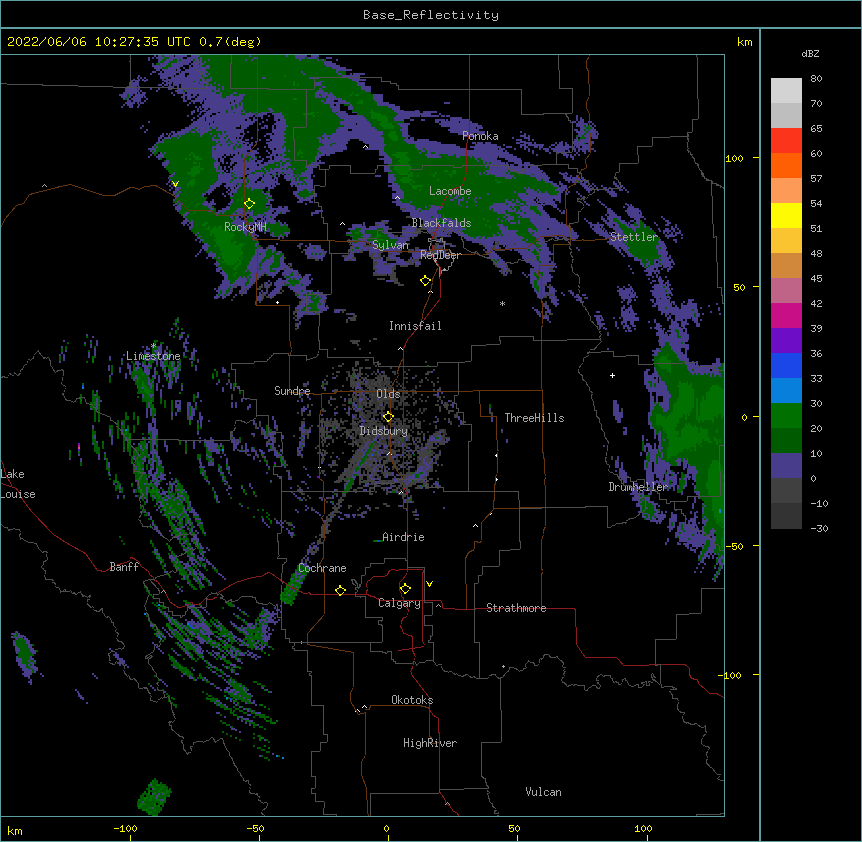Click the Lacombe city label
The width and height of the screenshot is (862, 842).
(450, 191)
